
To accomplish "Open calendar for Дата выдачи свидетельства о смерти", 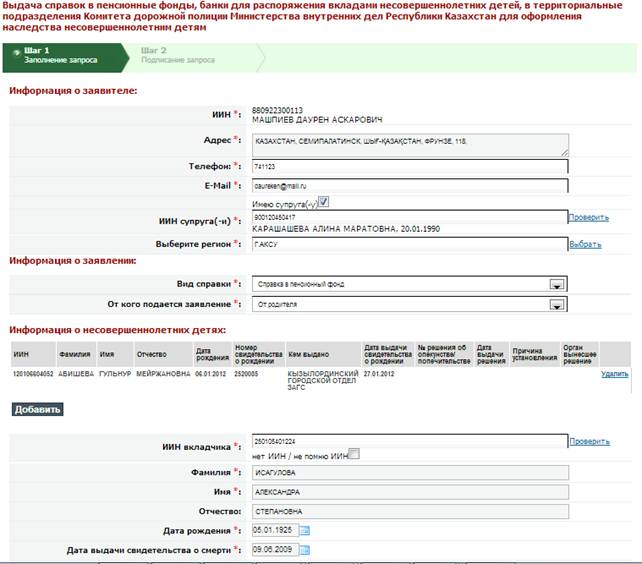I will (x=305, y=550).
